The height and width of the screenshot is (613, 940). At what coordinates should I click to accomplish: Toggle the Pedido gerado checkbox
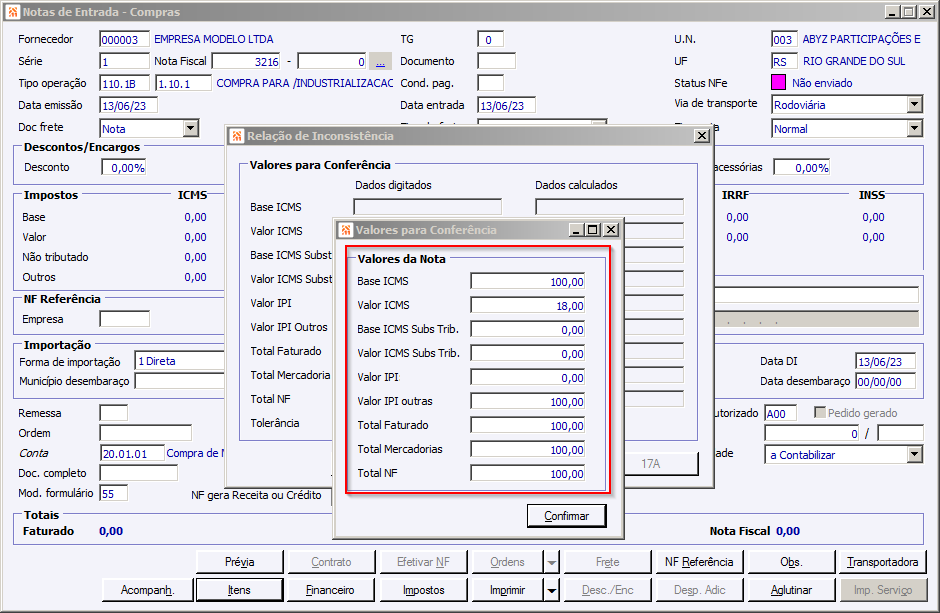820,413
